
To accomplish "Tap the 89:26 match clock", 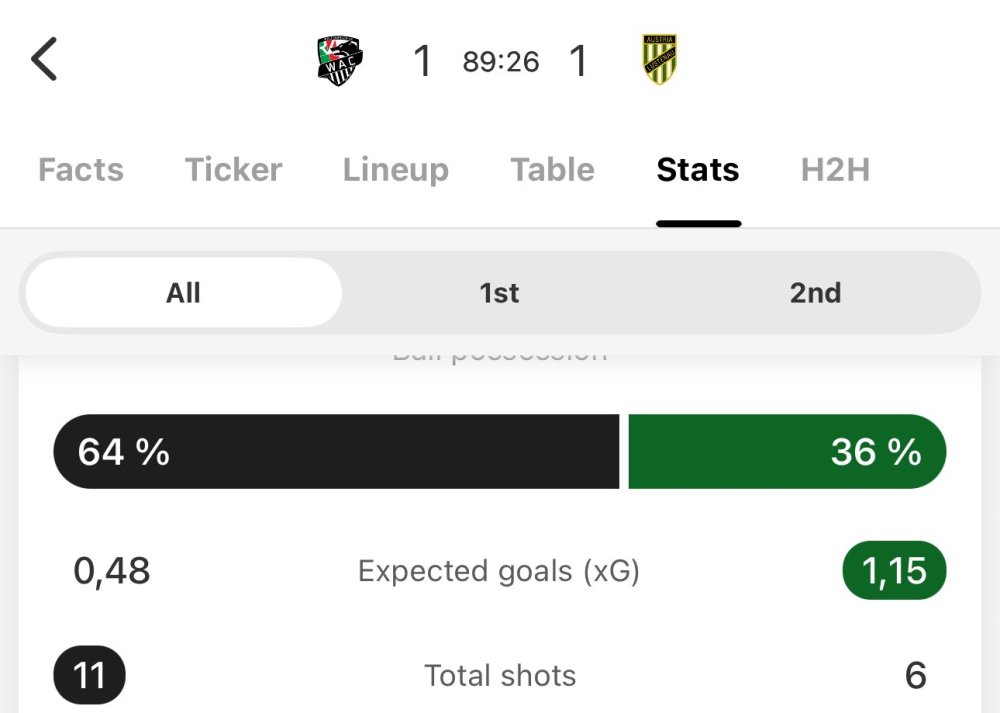I will (500, 62).
